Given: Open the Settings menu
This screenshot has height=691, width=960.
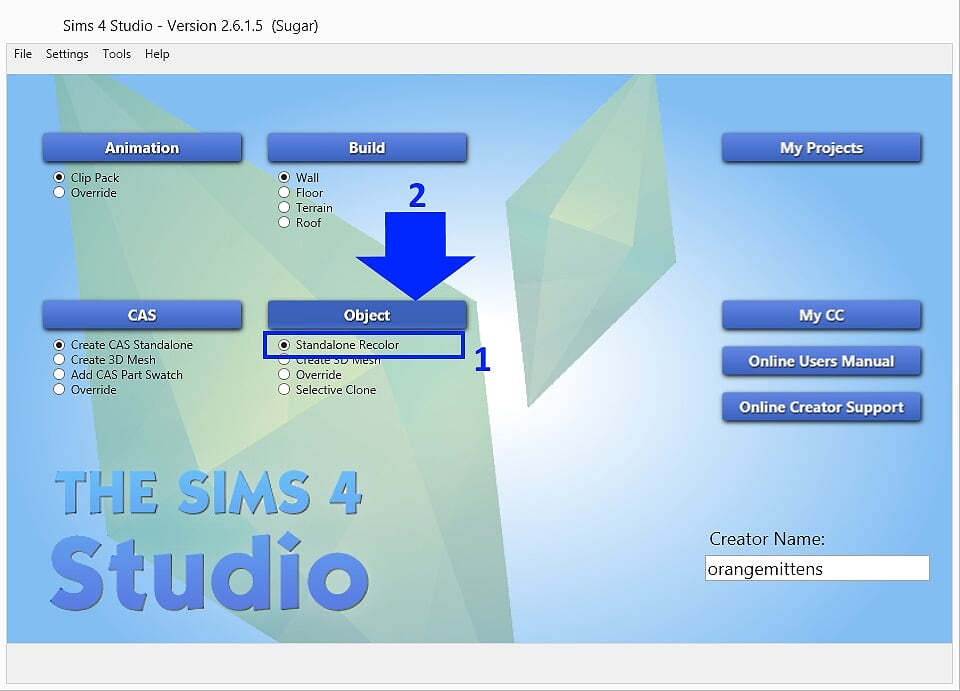Looking at the screenshot, I should pyautogui.click(x=67, y=54).
